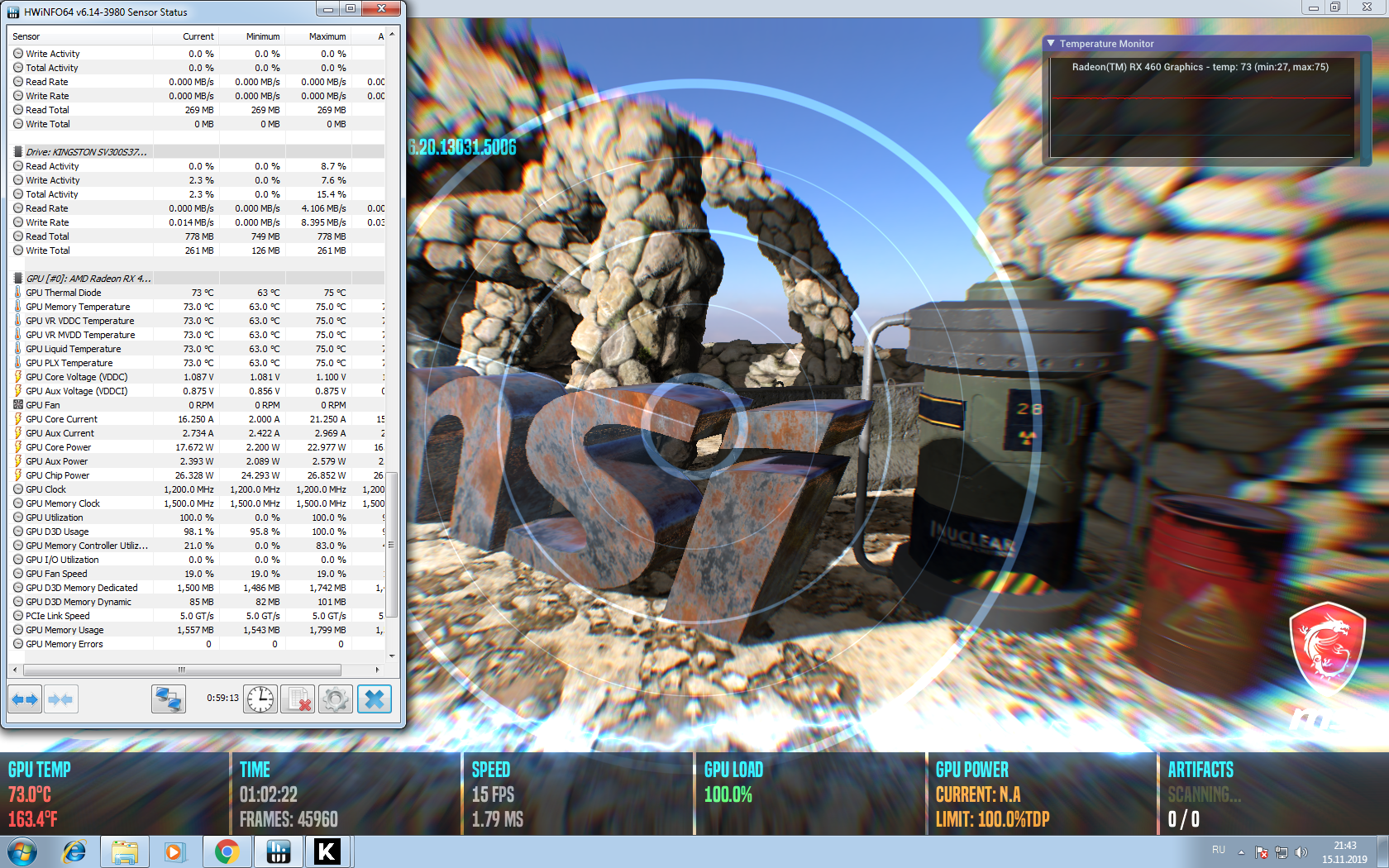Switch to Kombustor via the K taskbar icon

pyautogui.click(x=327, y=851)
